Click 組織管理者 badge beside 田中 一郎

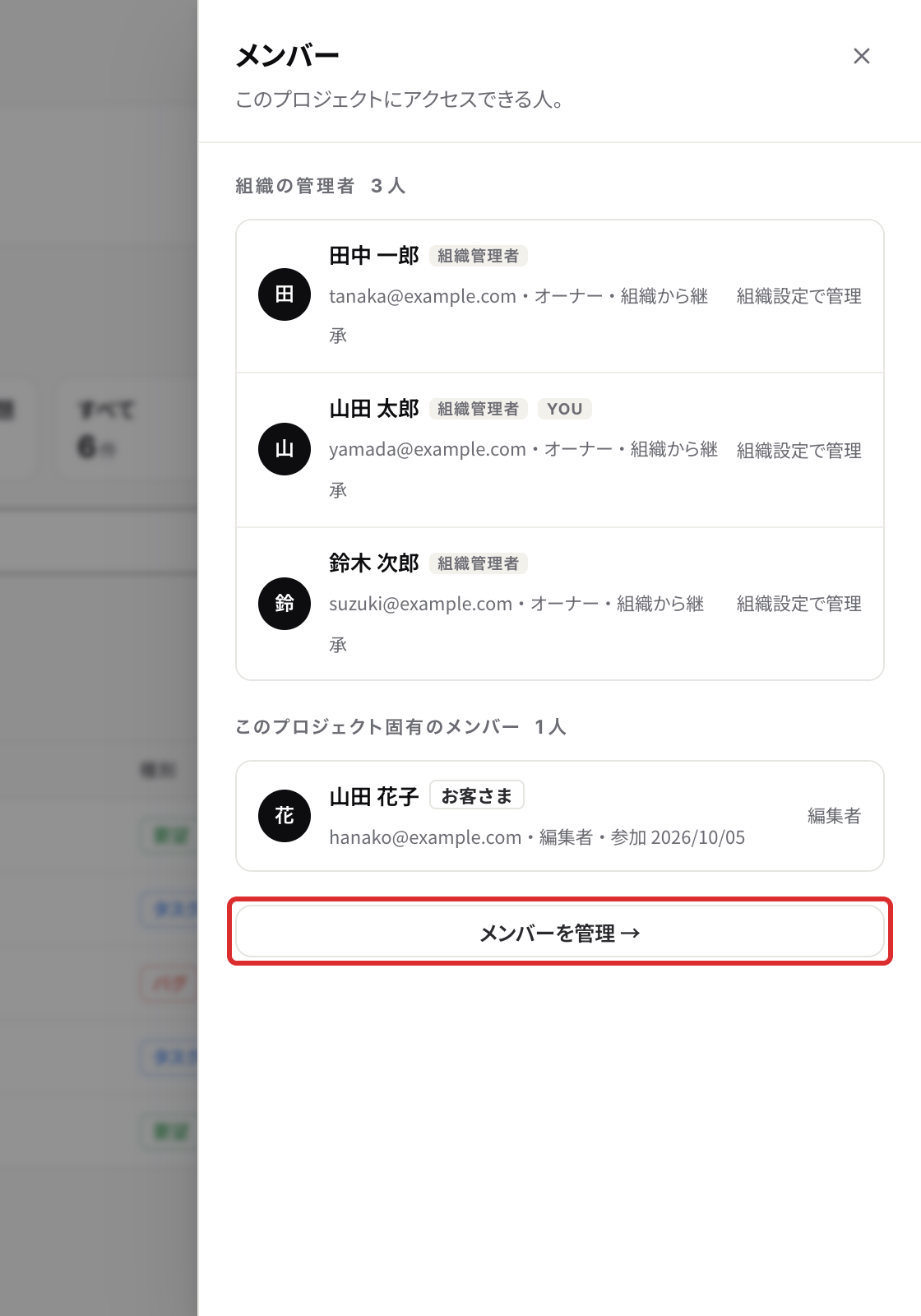(479, 256)
